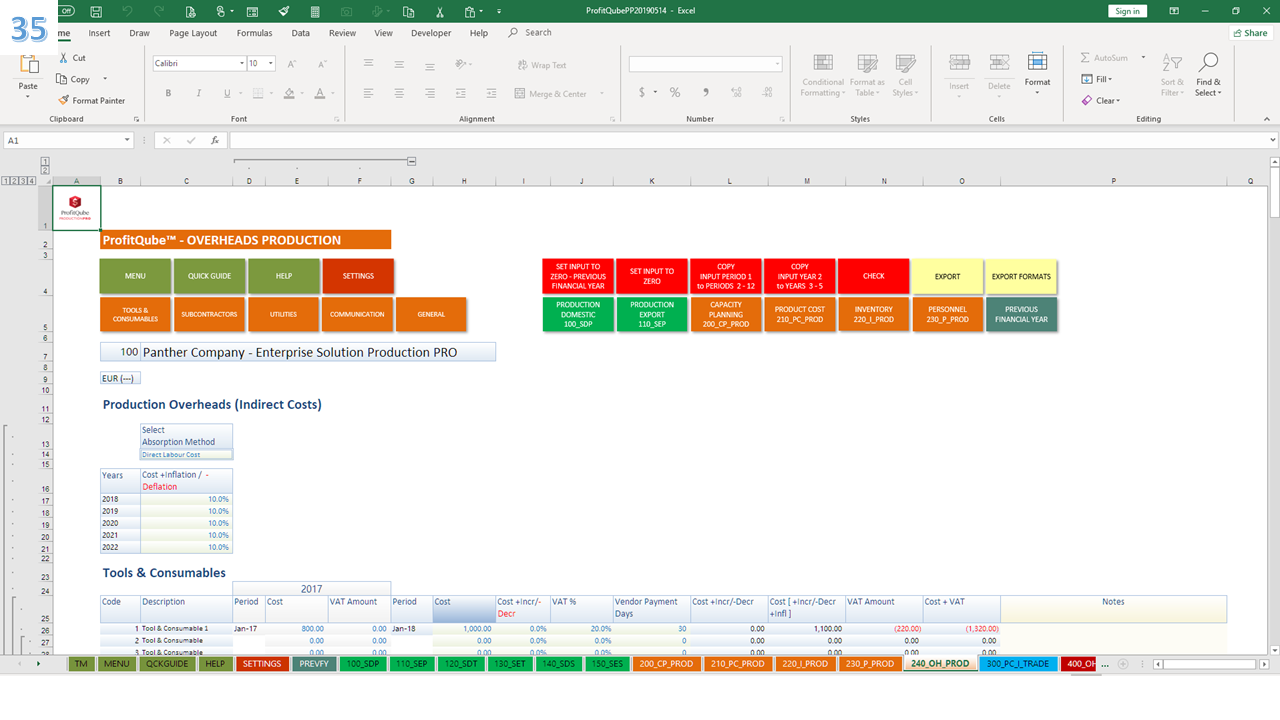Open the Format cells dropdown
This screenshot has height=720, width=1280.
[x=1038, y=74]
